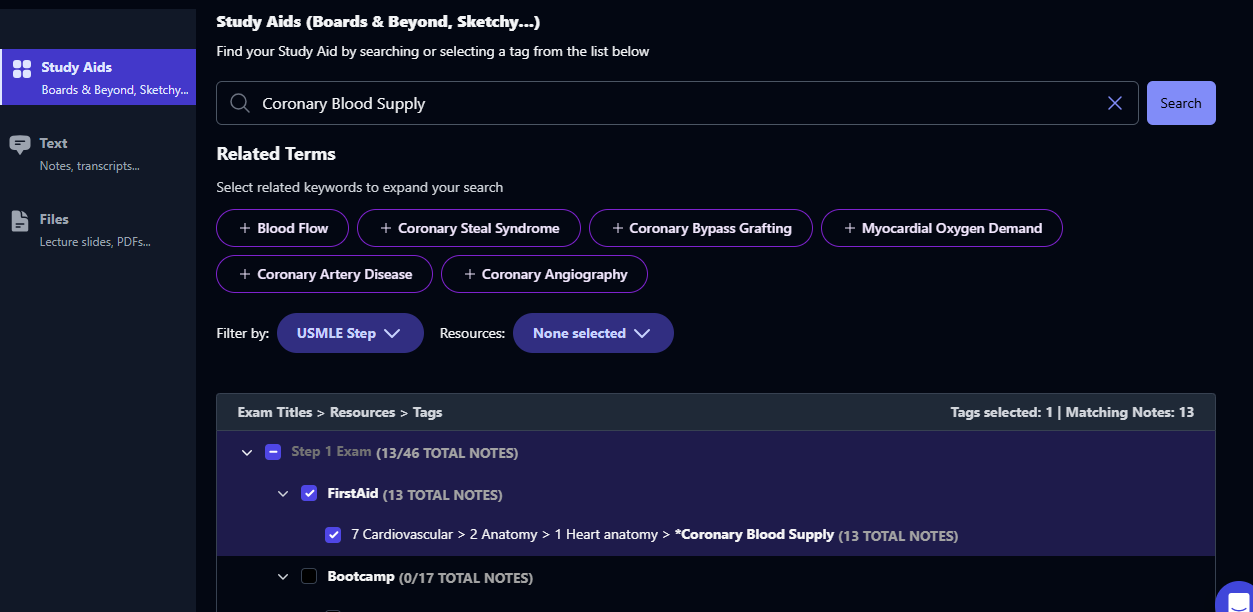
Task: Add Coronary Angiography keyword
Action: point(544,274)
